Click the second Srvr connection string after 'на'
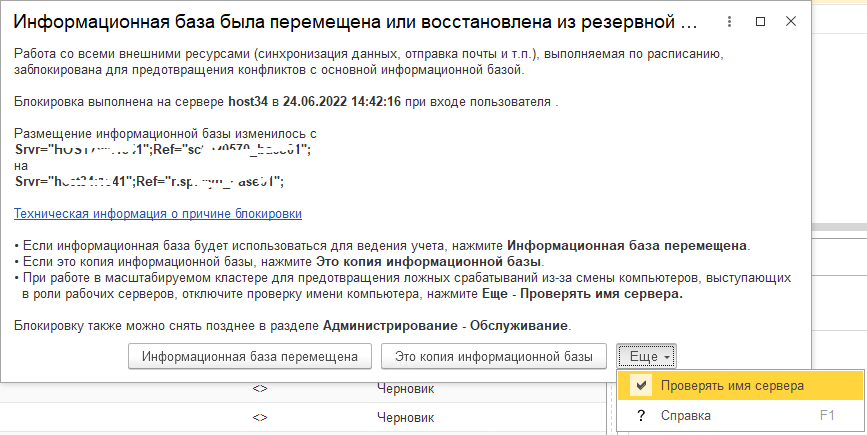The width and height of the screenshot is (867, 435). pos(150,181)
